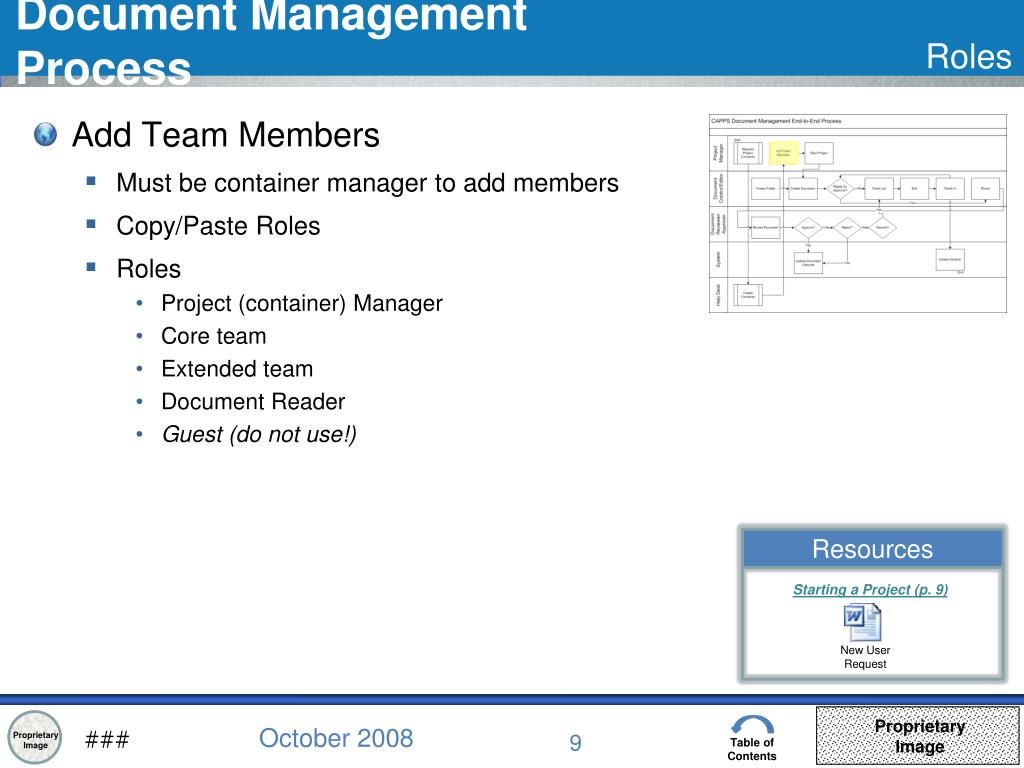Select the 'Document Reader' role
Viewport: 1024px width, 768px height.
(253, 401)
